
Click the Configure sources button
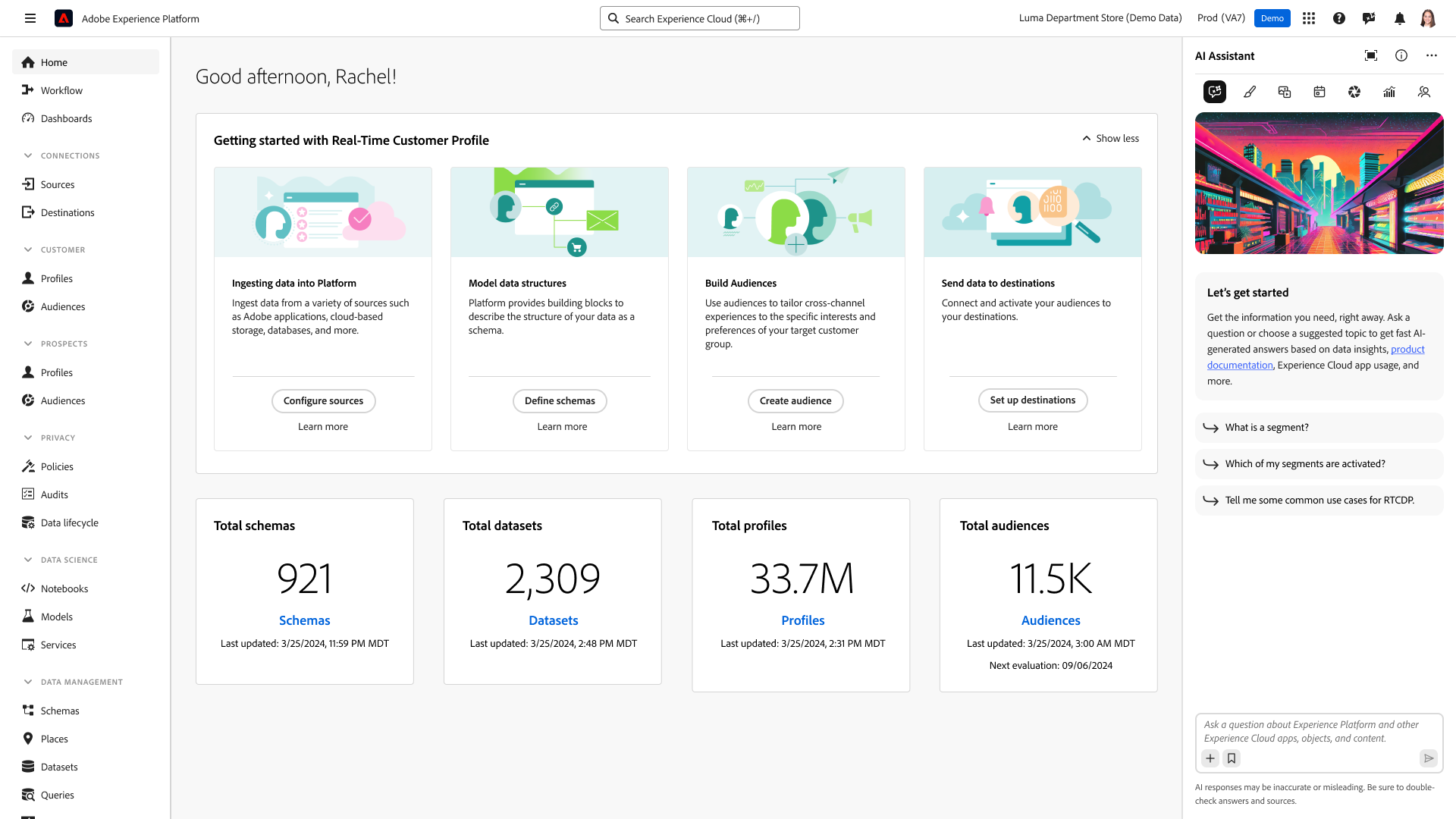(323, 400)
